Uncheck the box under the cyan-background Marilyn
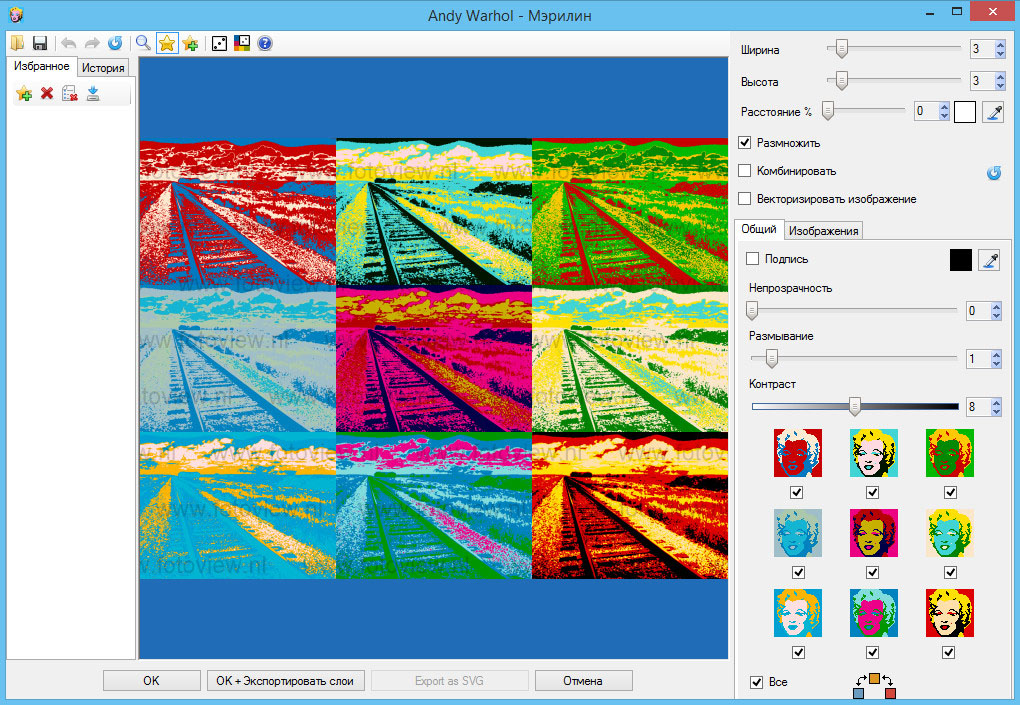 [873, 492]
